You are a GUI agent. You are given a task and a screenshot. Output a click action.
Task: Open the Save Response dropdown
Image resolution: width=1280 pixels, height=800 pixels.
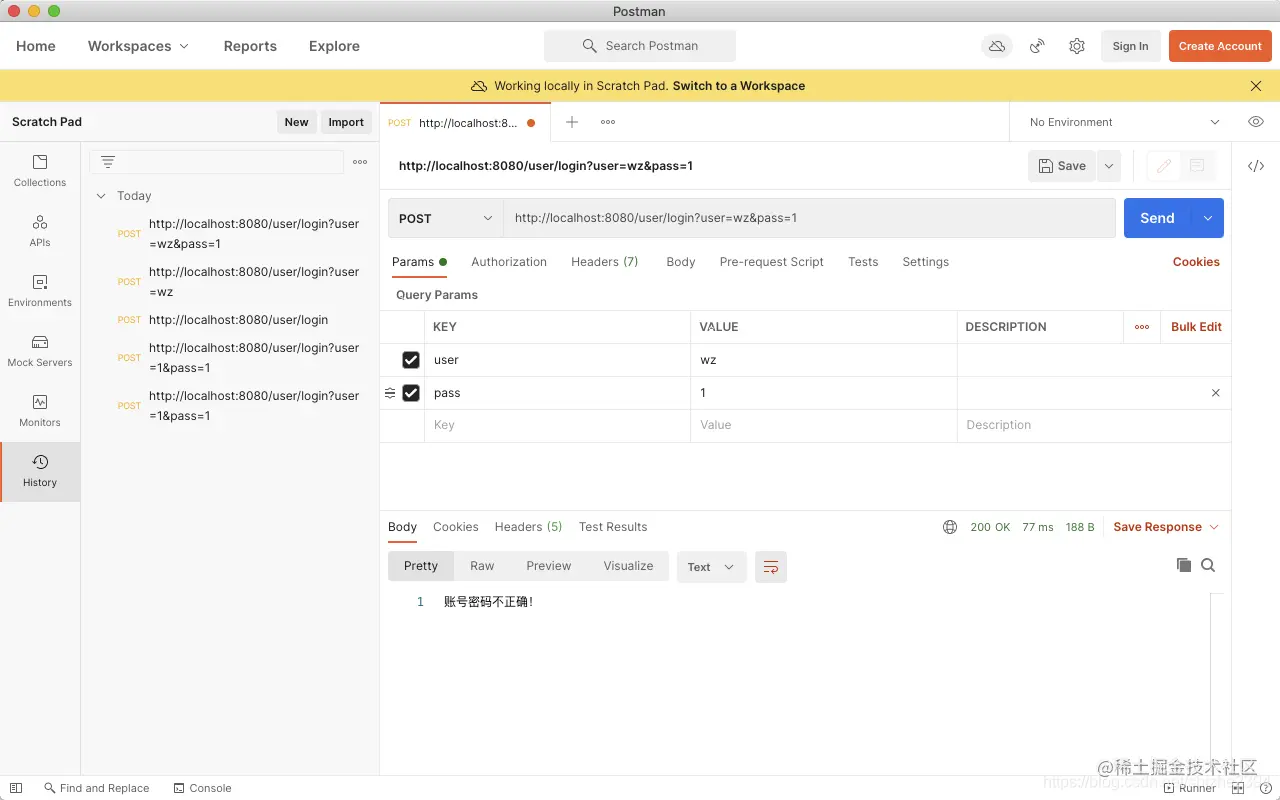pos(1166,527)
